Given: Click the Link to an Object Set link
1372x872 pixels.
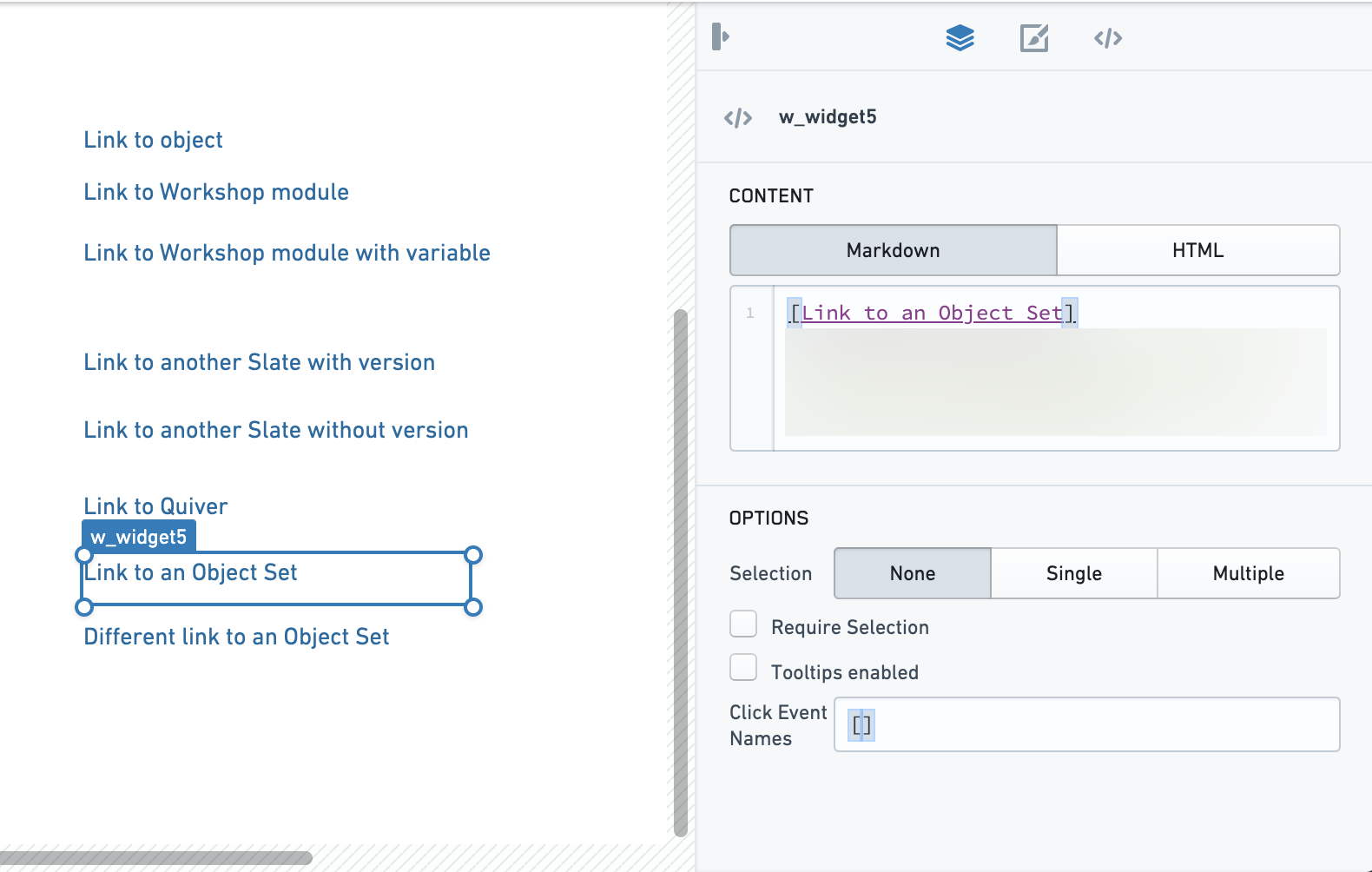Looking at the screenshot, I should coord(191,572).
